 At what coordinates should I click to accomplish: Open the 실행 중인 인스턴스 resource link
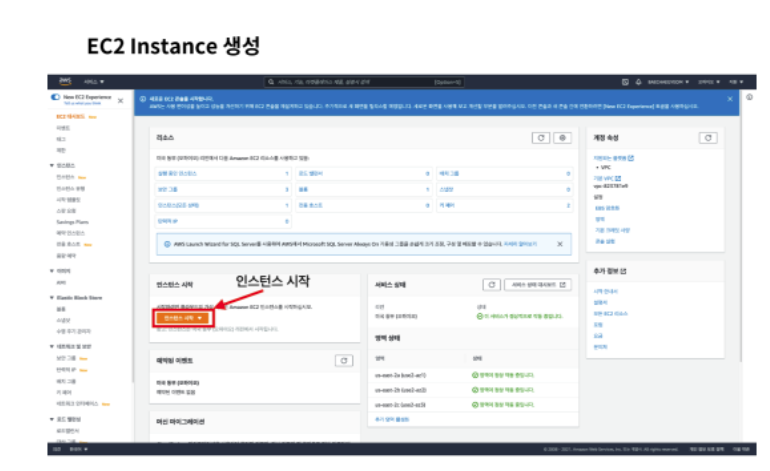click(x=177, y=174)
